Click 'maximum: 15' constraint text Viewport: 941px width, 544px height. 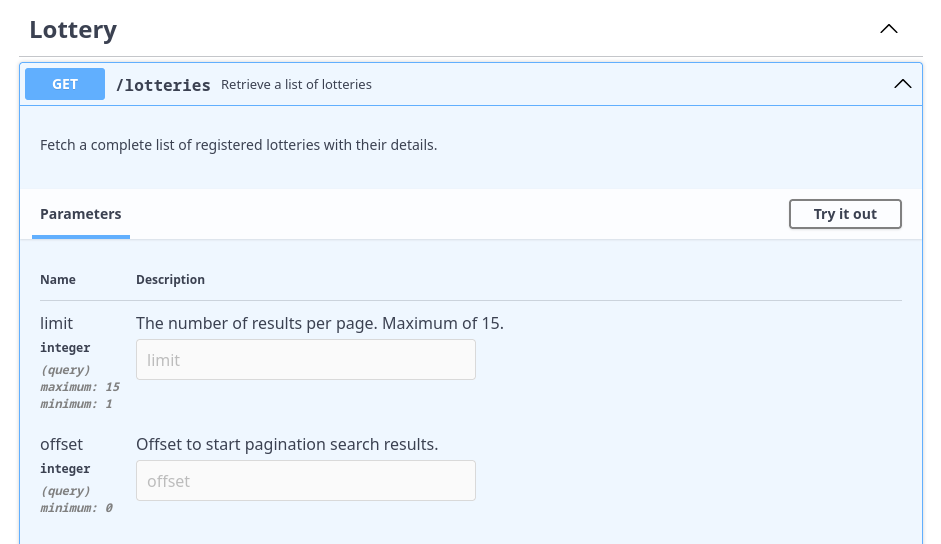tap(80, 387)
